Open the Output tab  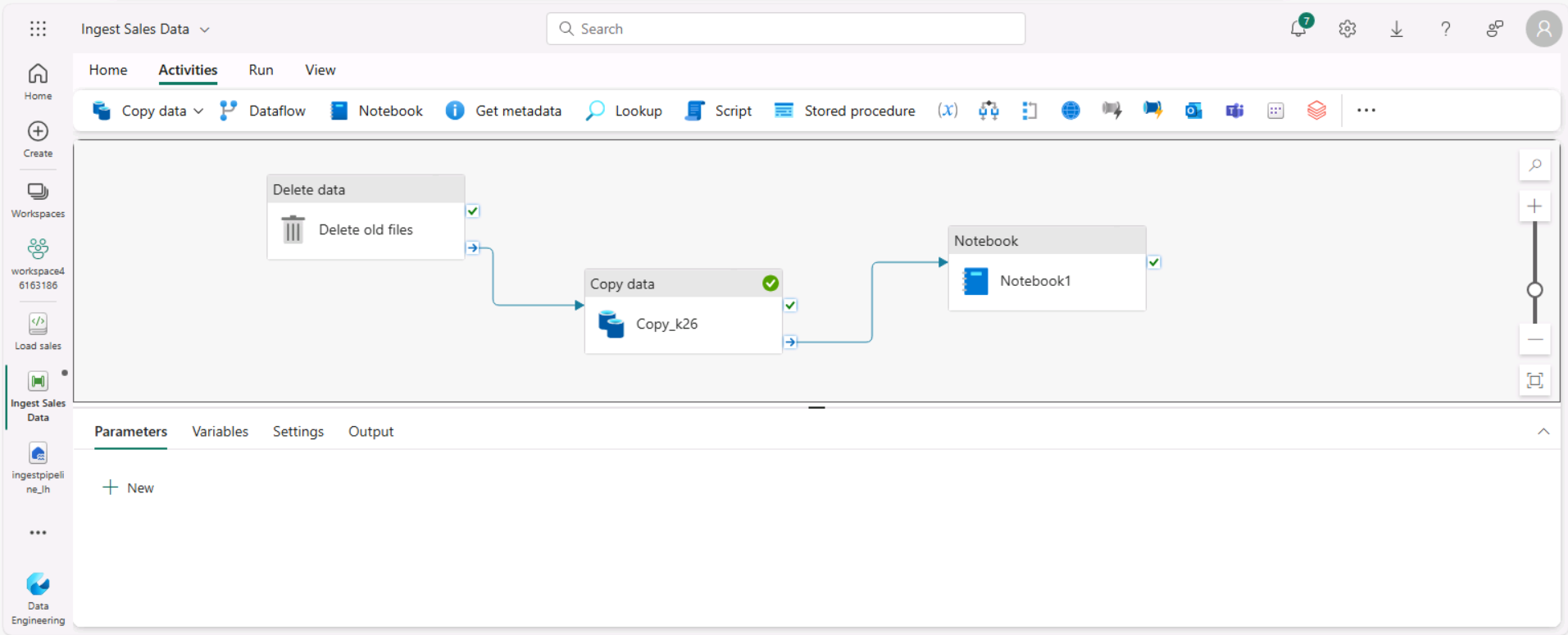tap(370, 432)
